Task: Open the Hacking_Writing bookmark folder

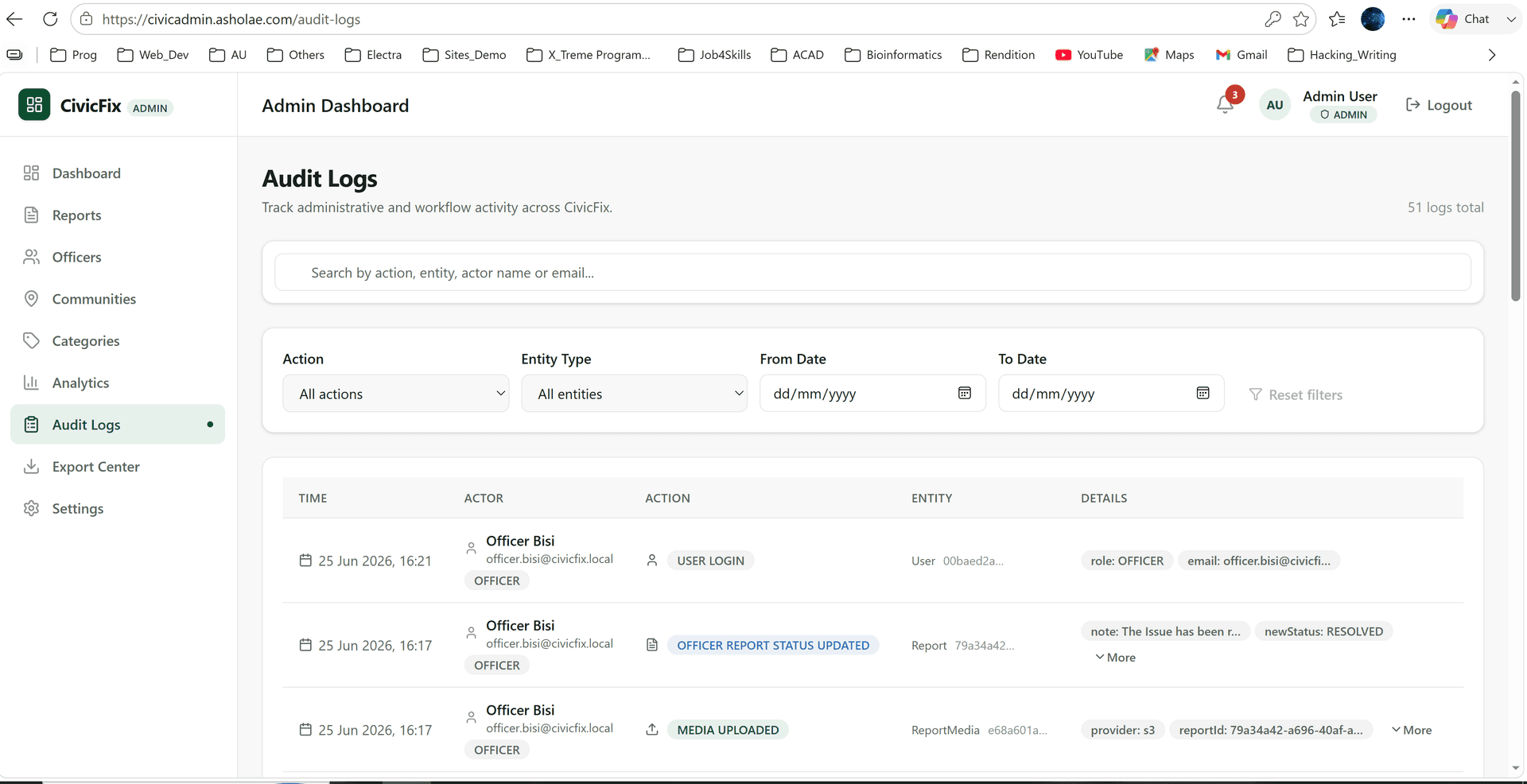Action: pos(1342,55)
